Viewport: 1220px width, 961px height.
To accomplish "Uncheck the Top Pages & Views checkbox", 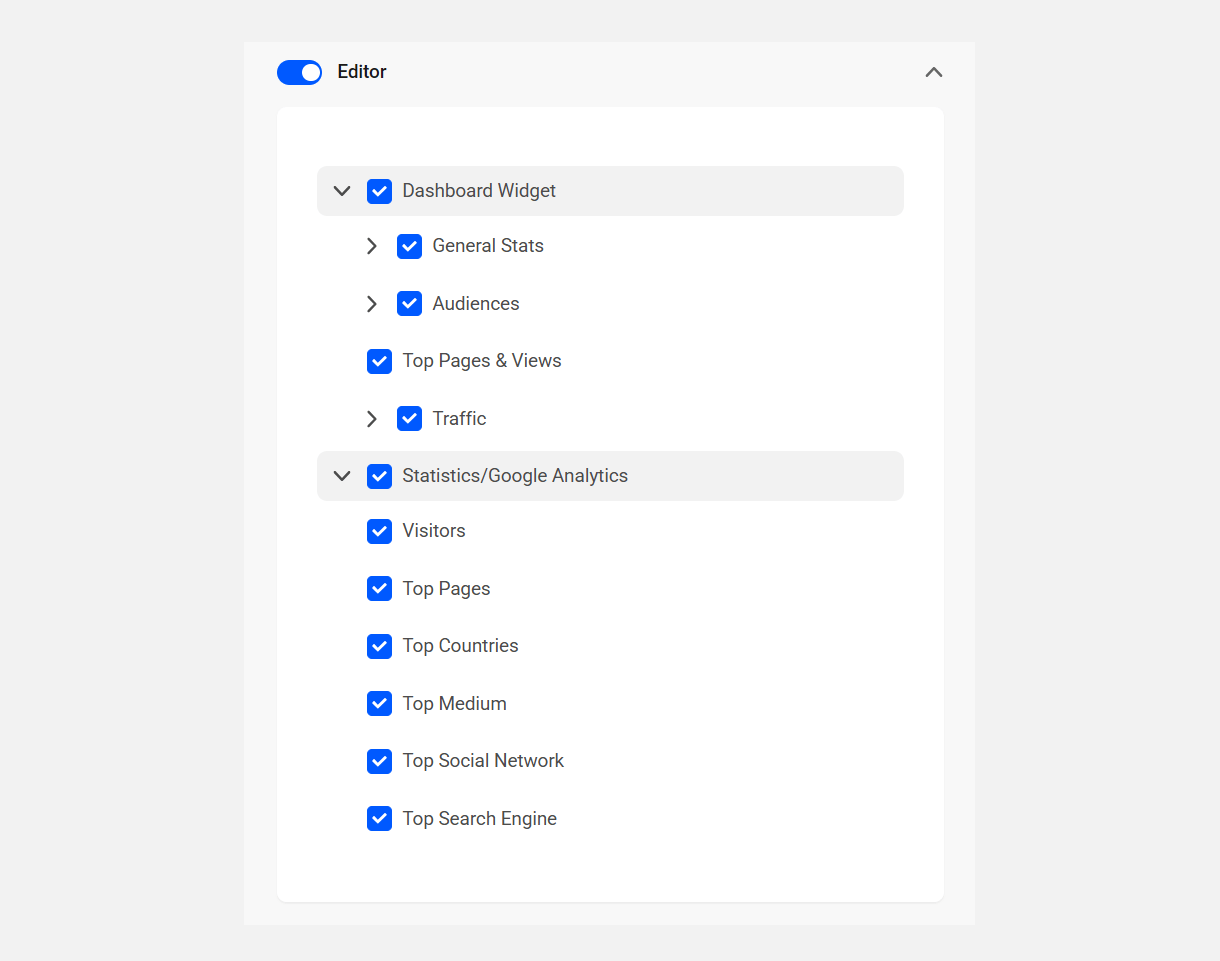I will point(379,361).
